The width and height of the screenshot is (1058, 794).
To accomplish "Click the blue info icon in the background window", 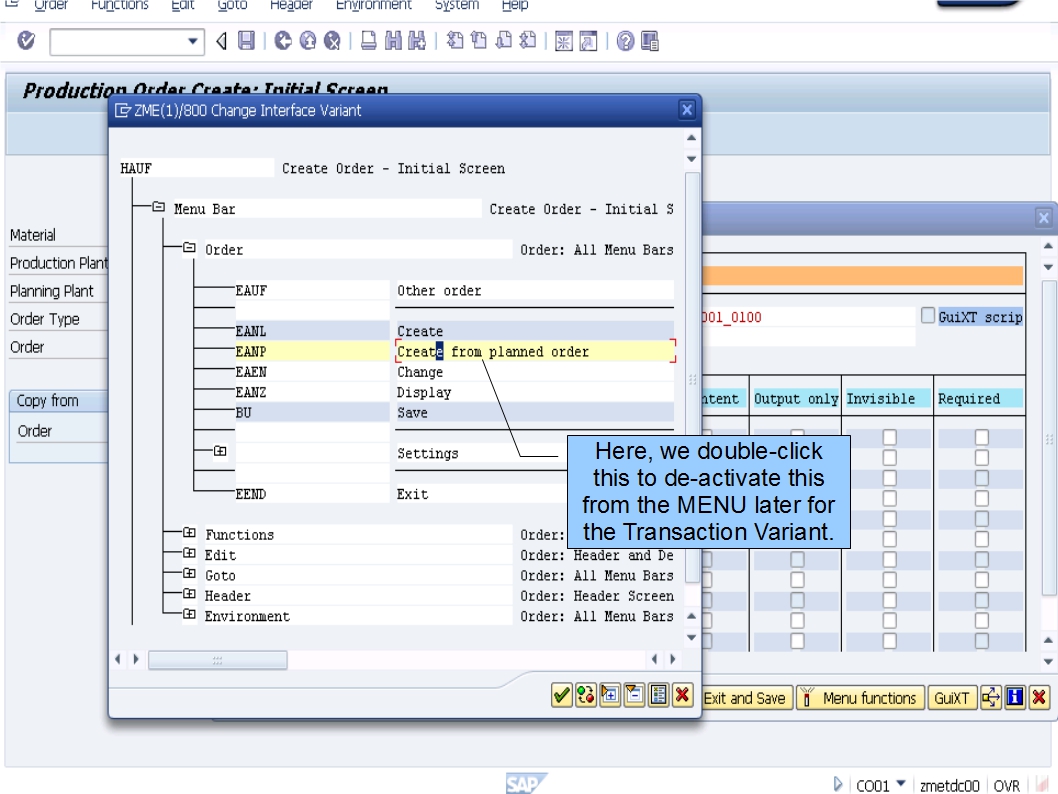I will [1015, 698].
